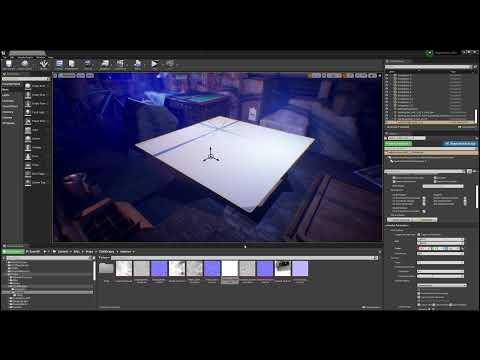Select Sphere Trigger in Place Actors list

[x=37, y=182]
